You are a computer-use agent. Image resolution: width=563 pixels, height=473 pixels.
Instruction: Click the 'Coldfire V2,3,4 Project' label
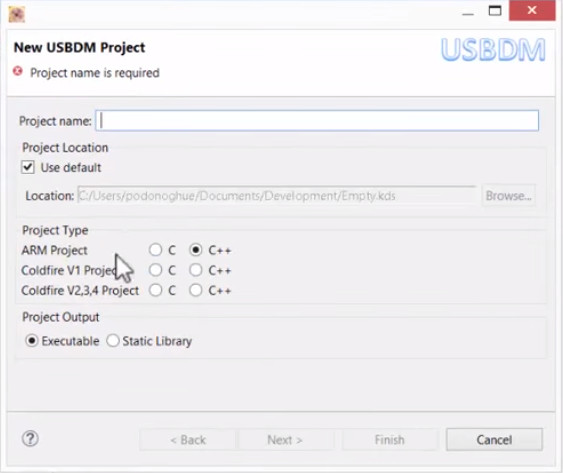pyautogui.click(x=80, y=290)
